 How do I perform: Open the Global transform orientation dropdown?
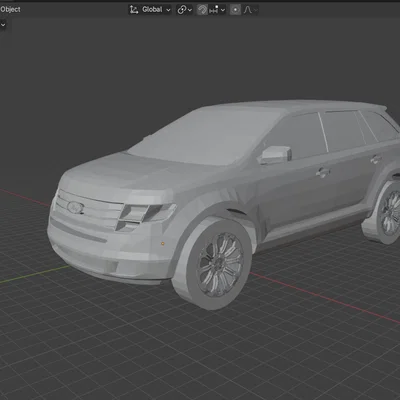(150, 10)
